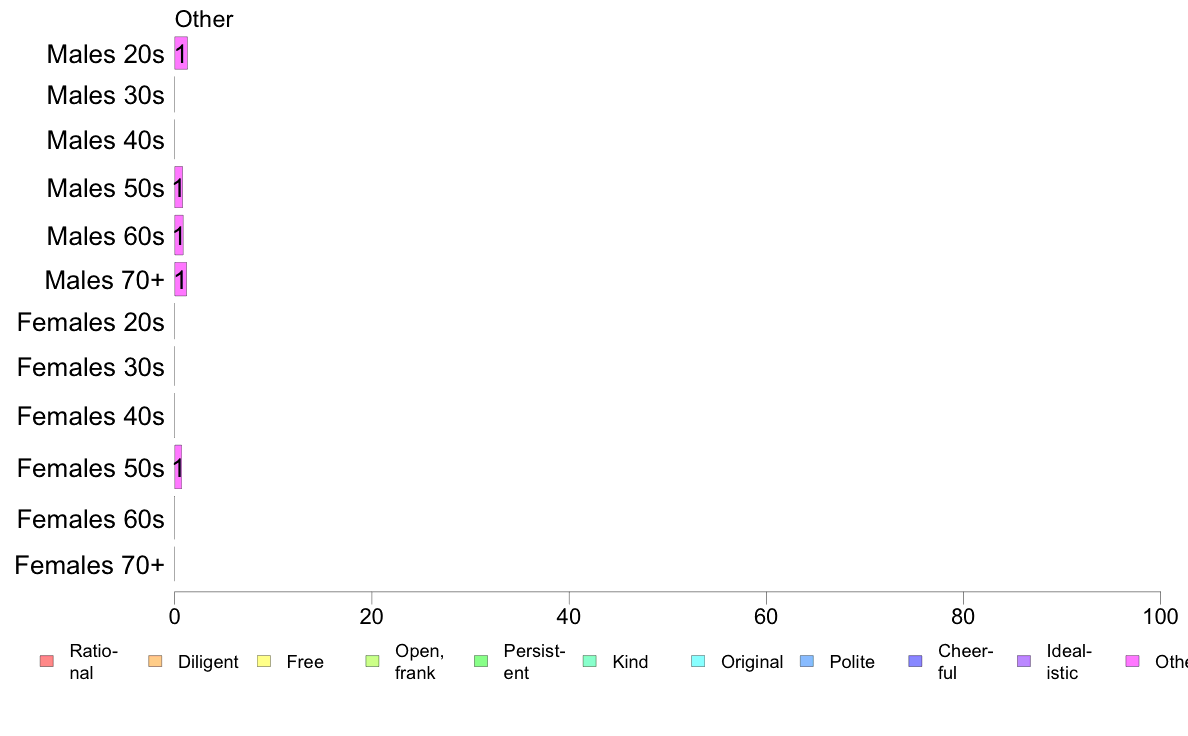Viewport: 1188px width, 736px height.
Task: Click the Idealistic legend purple swatch
Action: (x=1024, y=661)
